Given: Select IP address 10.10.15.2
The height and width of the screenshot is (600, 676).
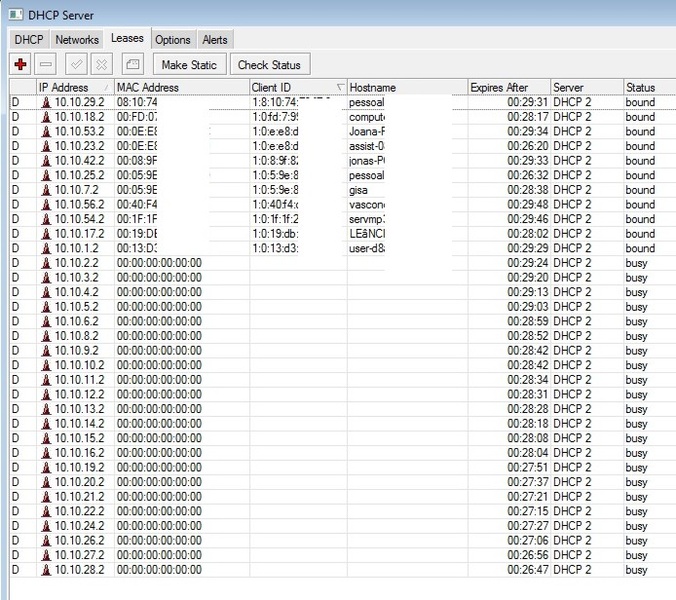Looking at the screenshot, I should coord(79,438).
